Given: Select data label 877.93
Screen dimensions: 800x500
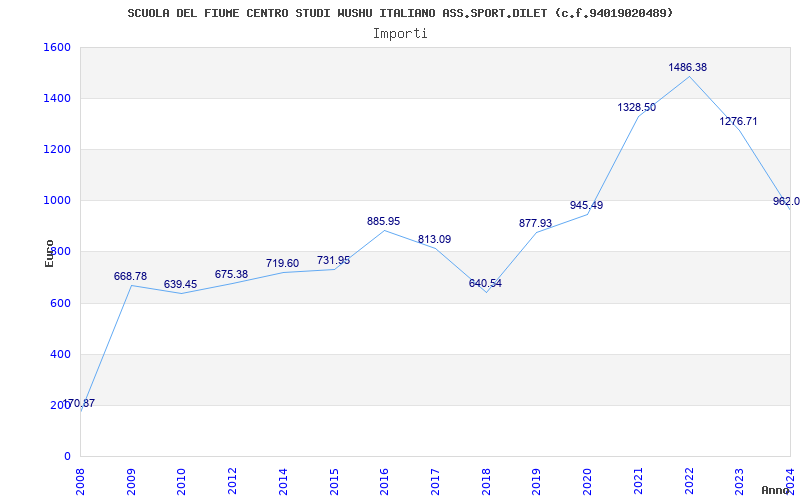Looking at the screenshot, I should (x=535, y=223).
